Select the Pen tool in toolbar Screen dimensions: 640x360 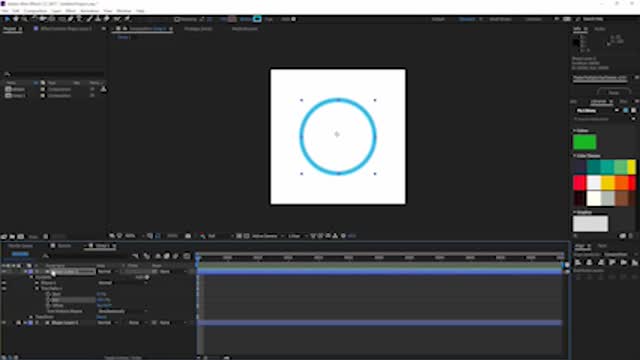(71, 19)
